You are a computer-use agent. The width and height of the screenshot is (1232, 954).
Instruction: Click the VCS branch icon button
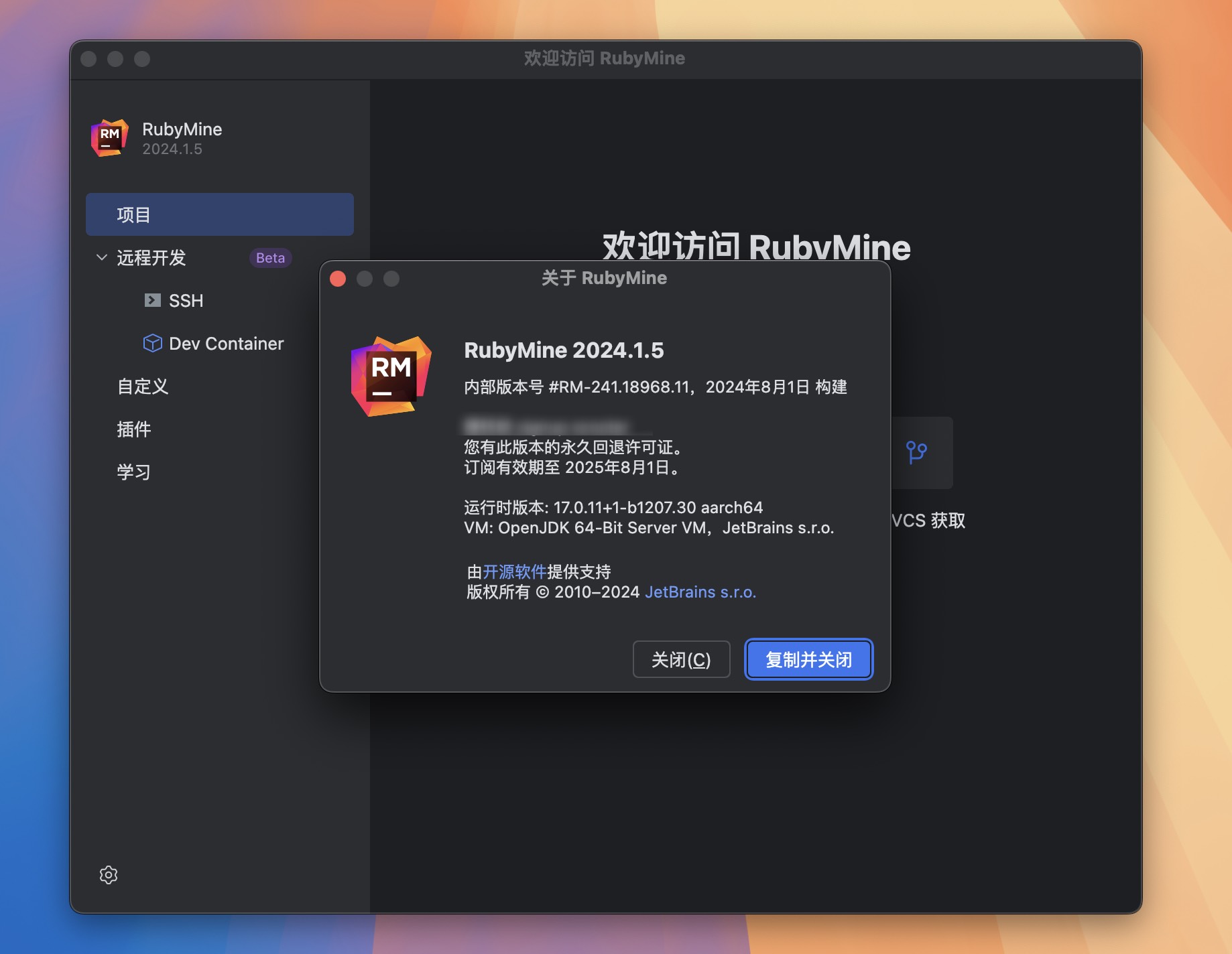pos(916,452)
